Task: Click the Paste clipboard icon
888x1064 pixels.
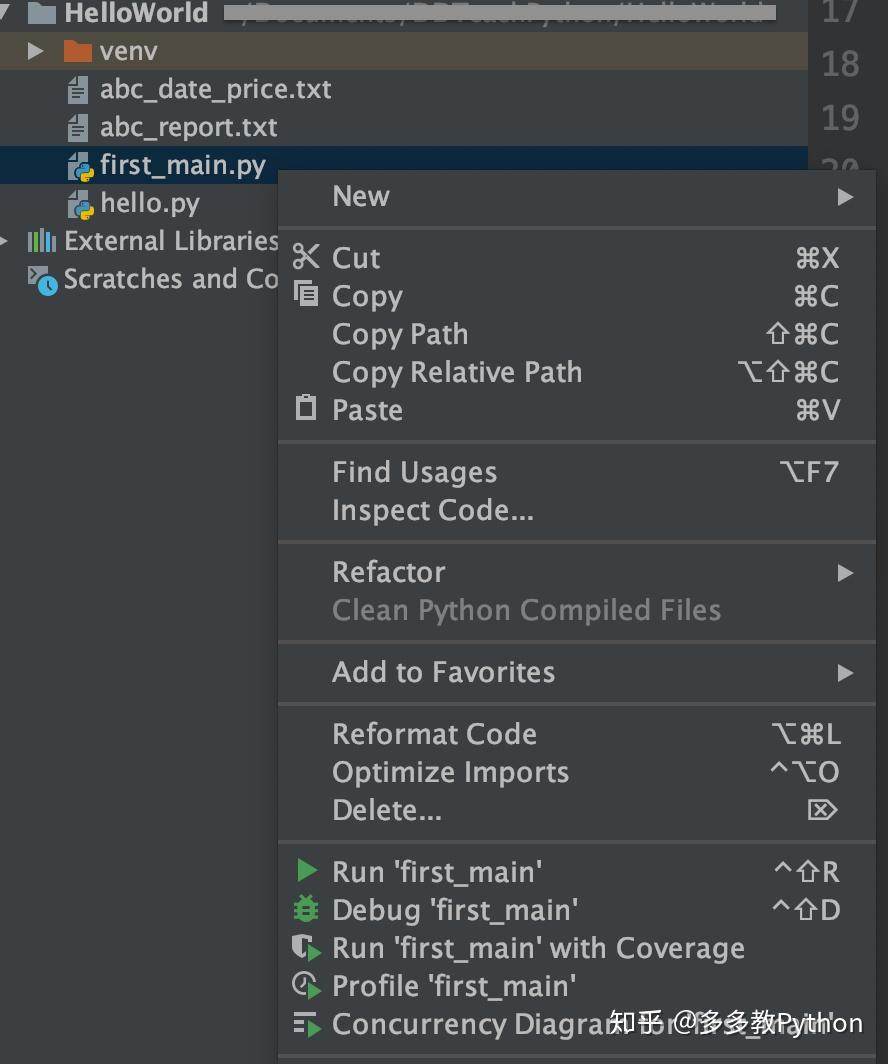Action: [305, 408]
